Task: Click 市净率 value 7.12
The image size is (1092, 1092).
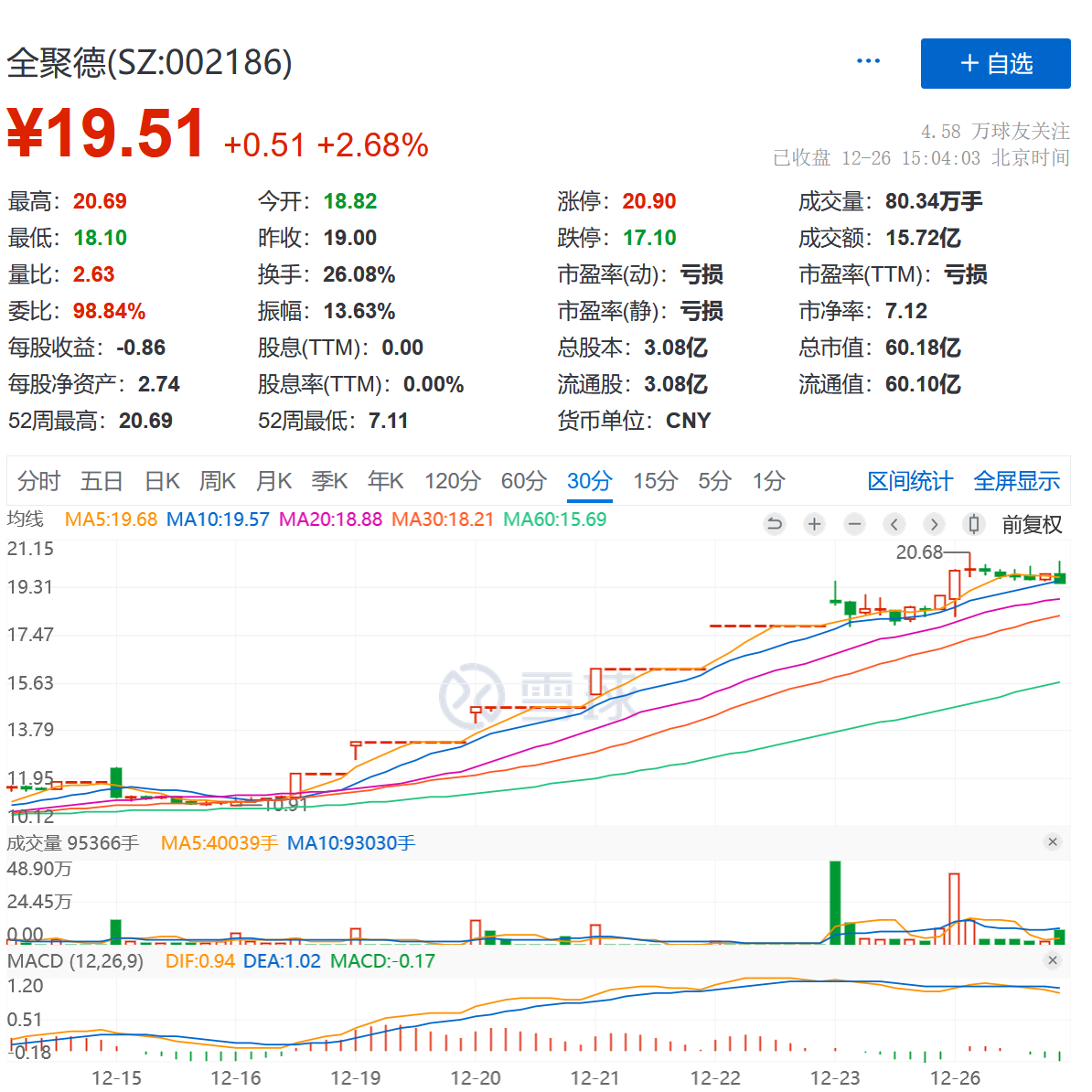Action: pos(906,311)
